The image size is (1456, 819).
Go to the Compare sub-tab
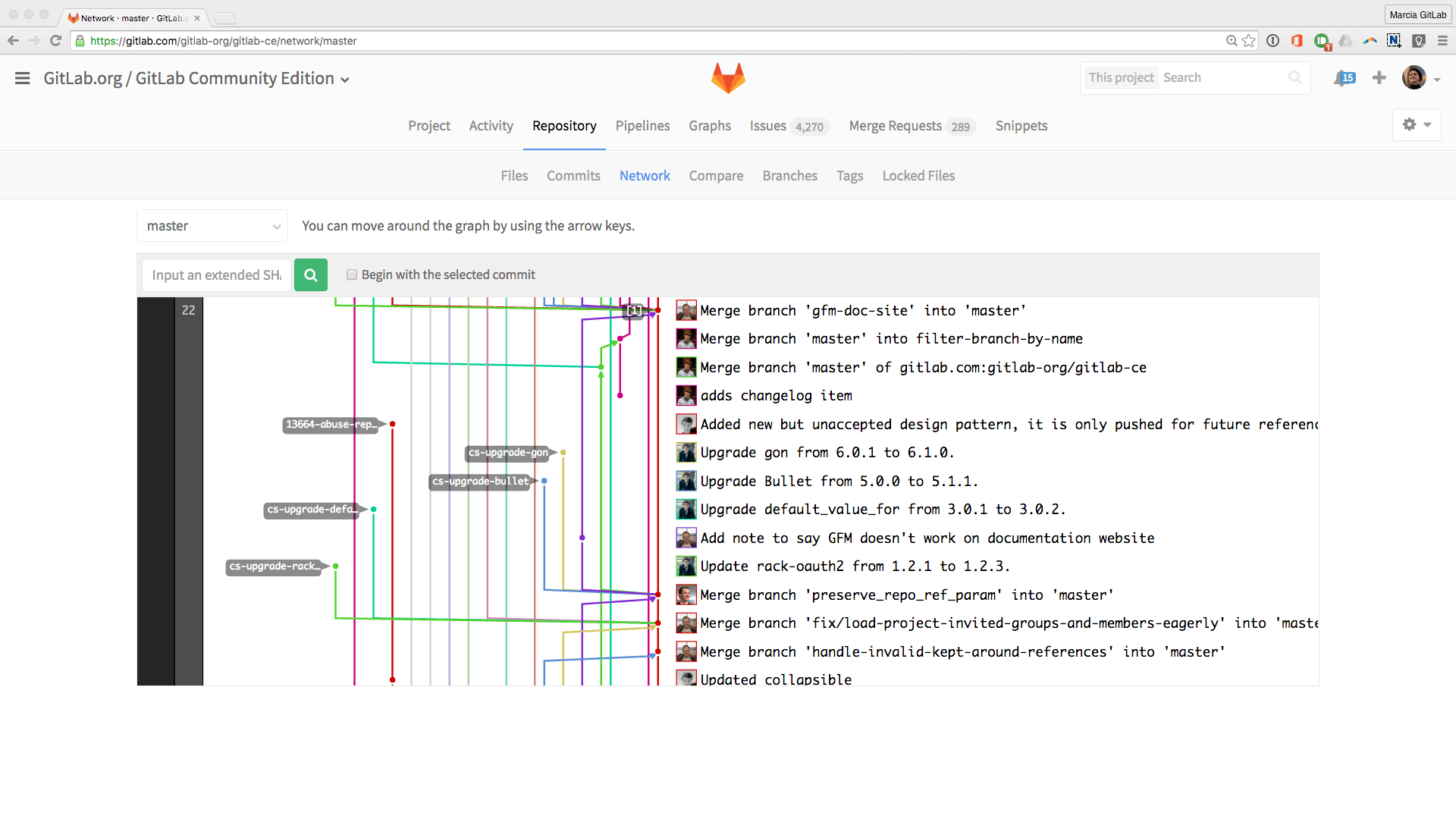click(x=716, y=176)
